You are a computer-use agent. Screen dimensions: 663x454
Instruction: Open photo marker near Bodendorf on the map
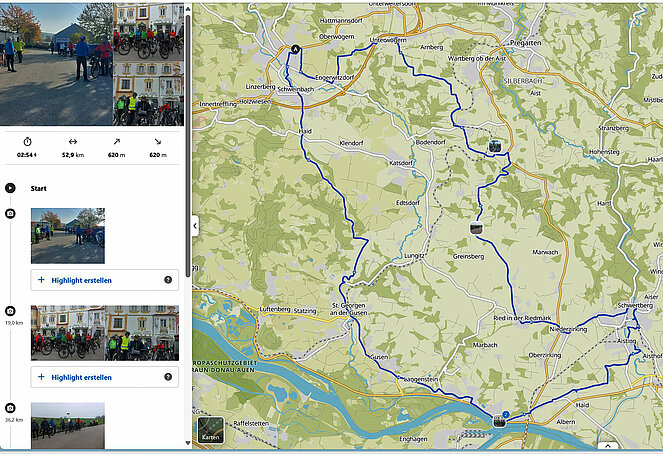coord(494,146)
